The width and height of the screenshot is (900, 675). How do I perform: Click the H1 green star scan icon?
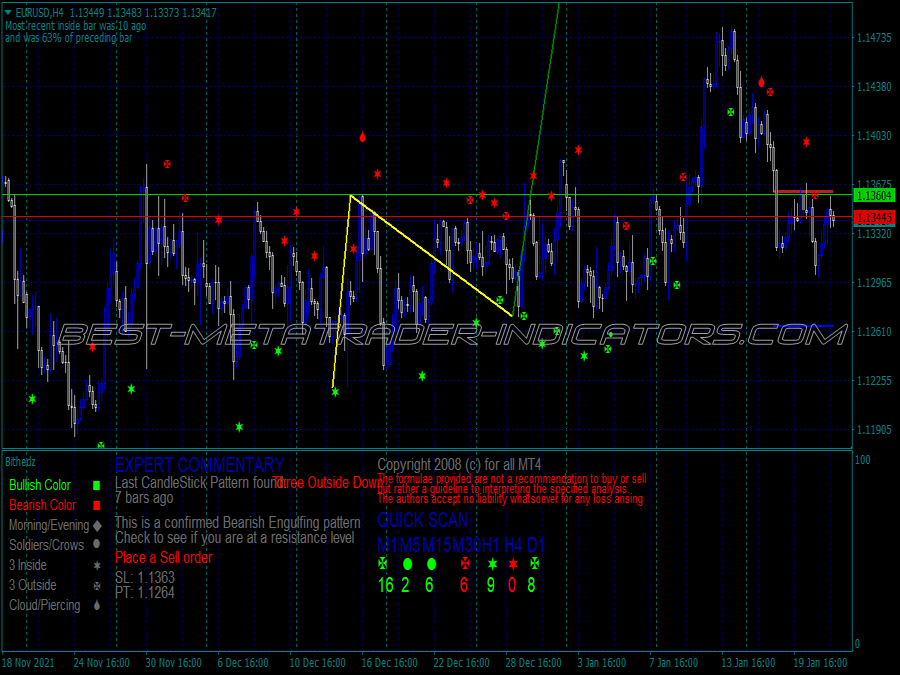coord(492,564)
